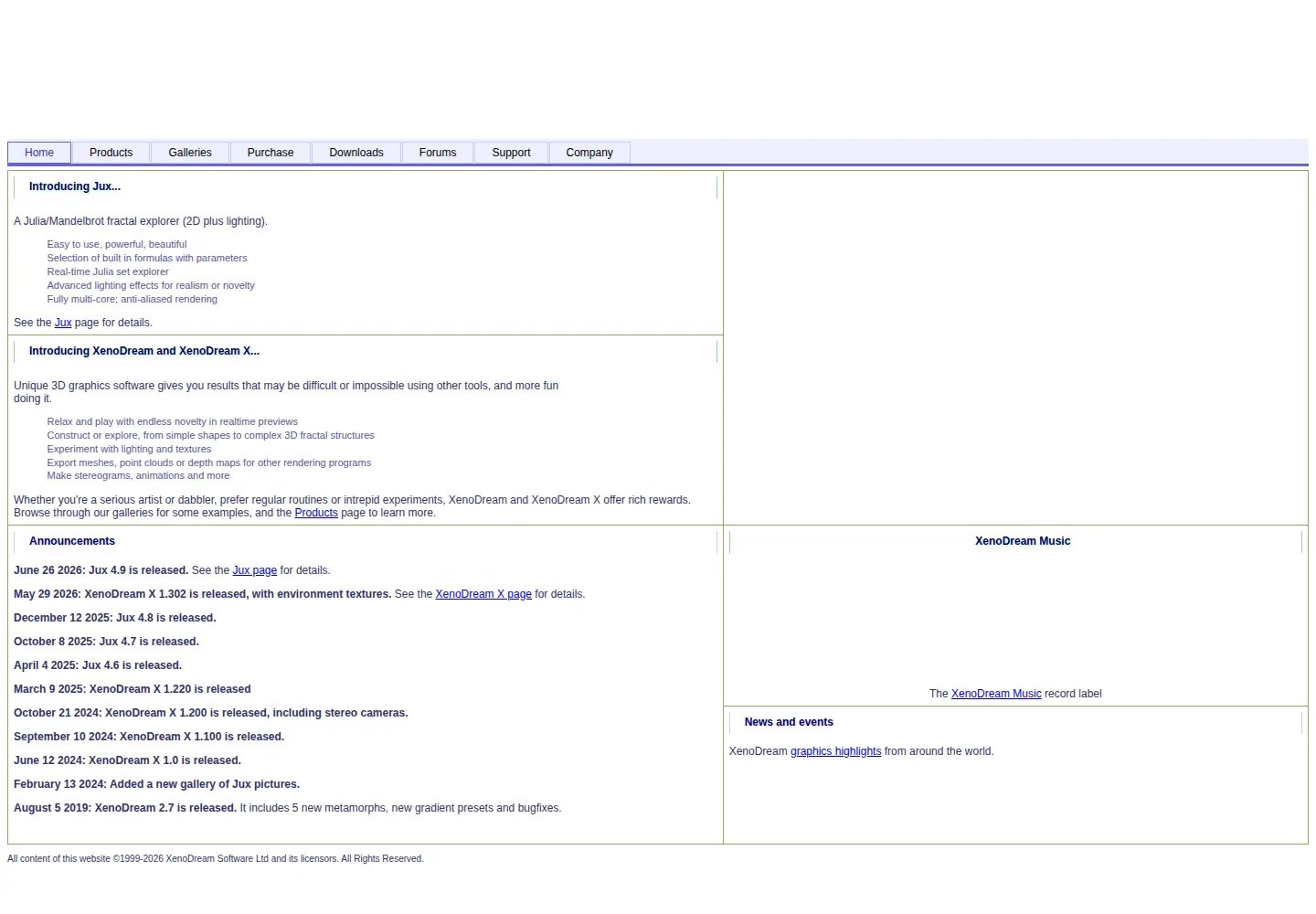Open the Downloads tab

pos(356,153)
